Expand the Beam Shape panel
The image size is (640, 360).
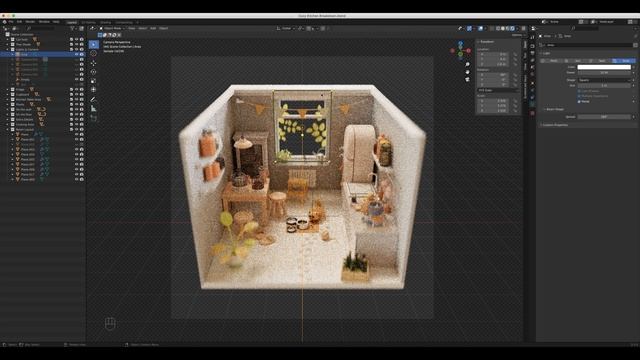pyautogui.click(x=554, y=109)
